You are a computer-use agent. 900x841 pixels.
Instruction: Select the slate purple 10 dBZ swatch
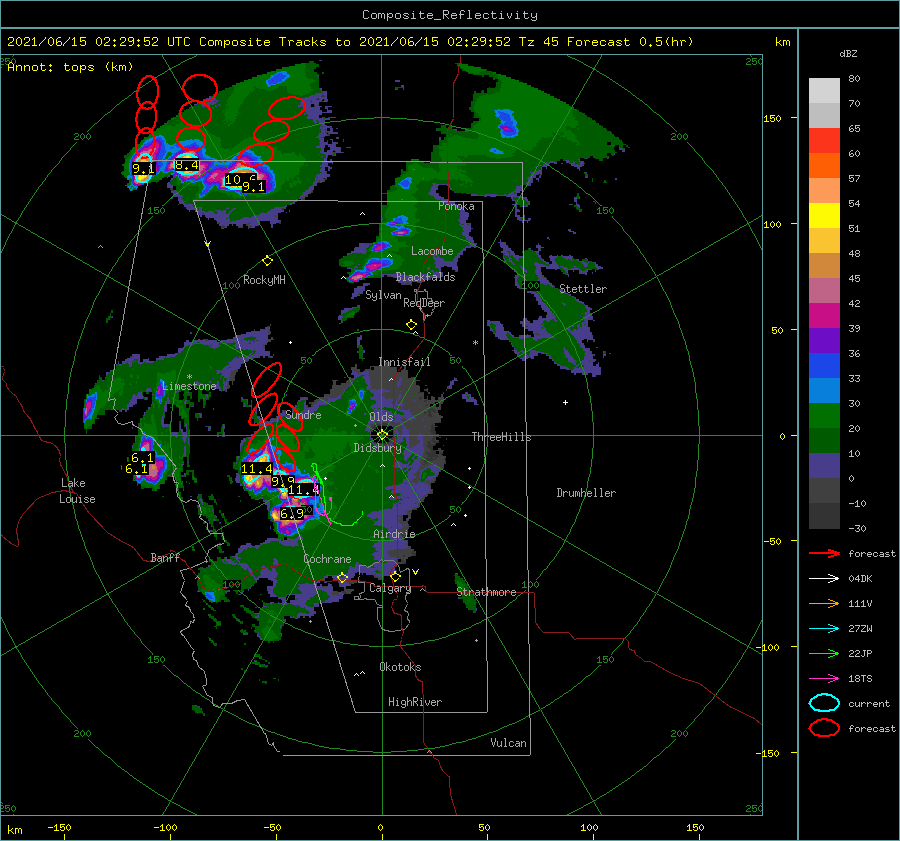pyautogui.click(x=824, y=466)
